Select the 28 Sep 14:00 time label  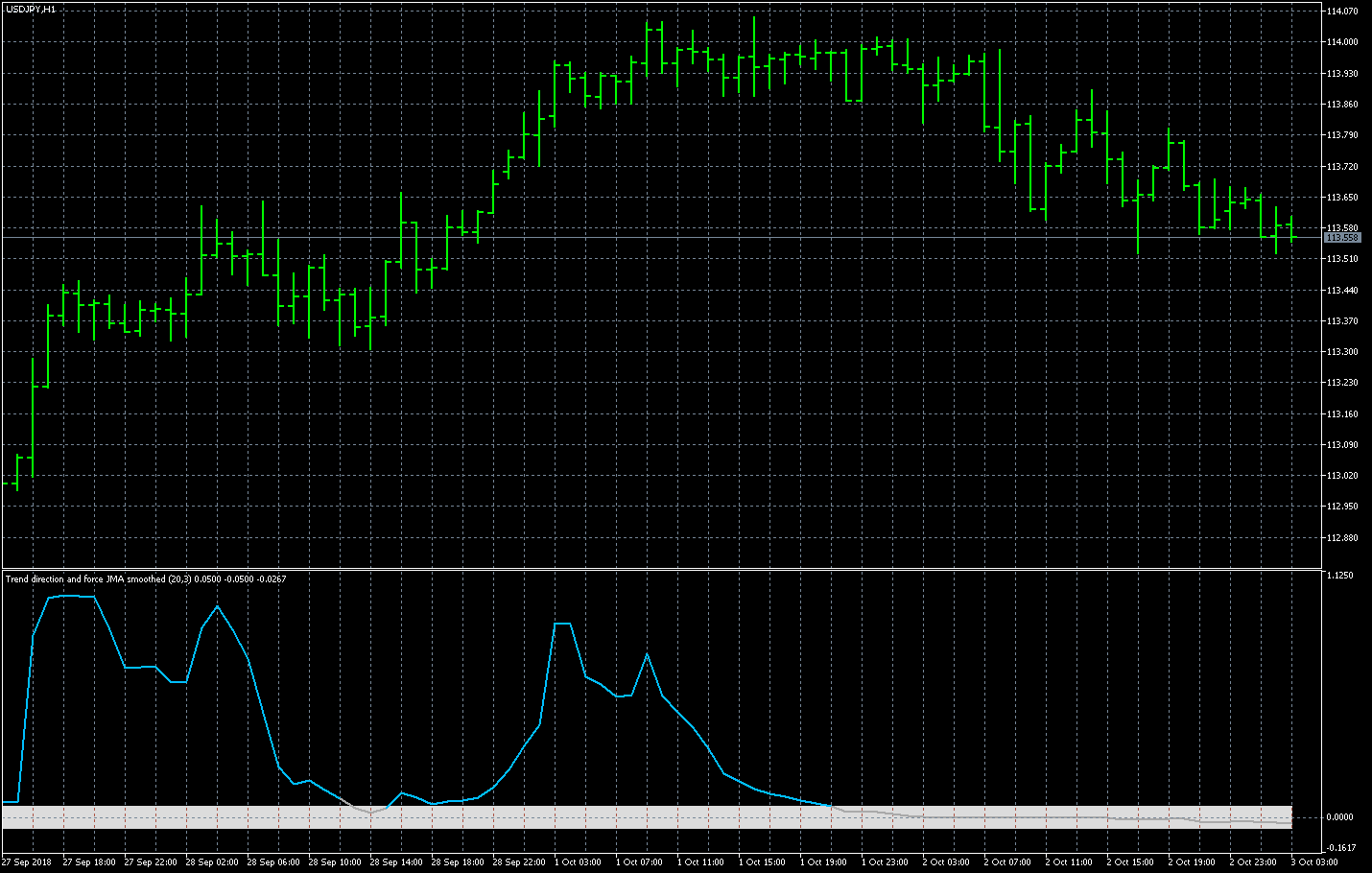pos(396,861)
